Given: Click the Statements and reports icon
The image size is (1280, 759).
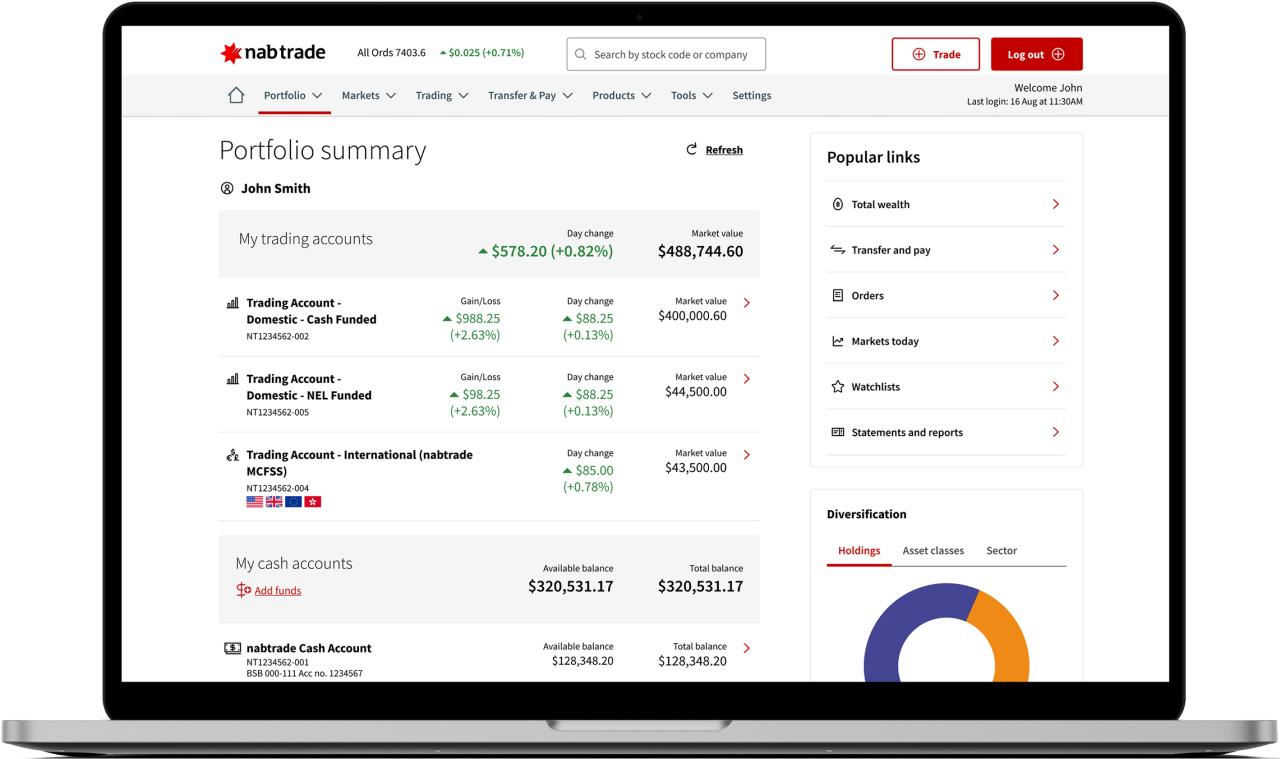Looking at the screenshot, I should tap(837, 432).
